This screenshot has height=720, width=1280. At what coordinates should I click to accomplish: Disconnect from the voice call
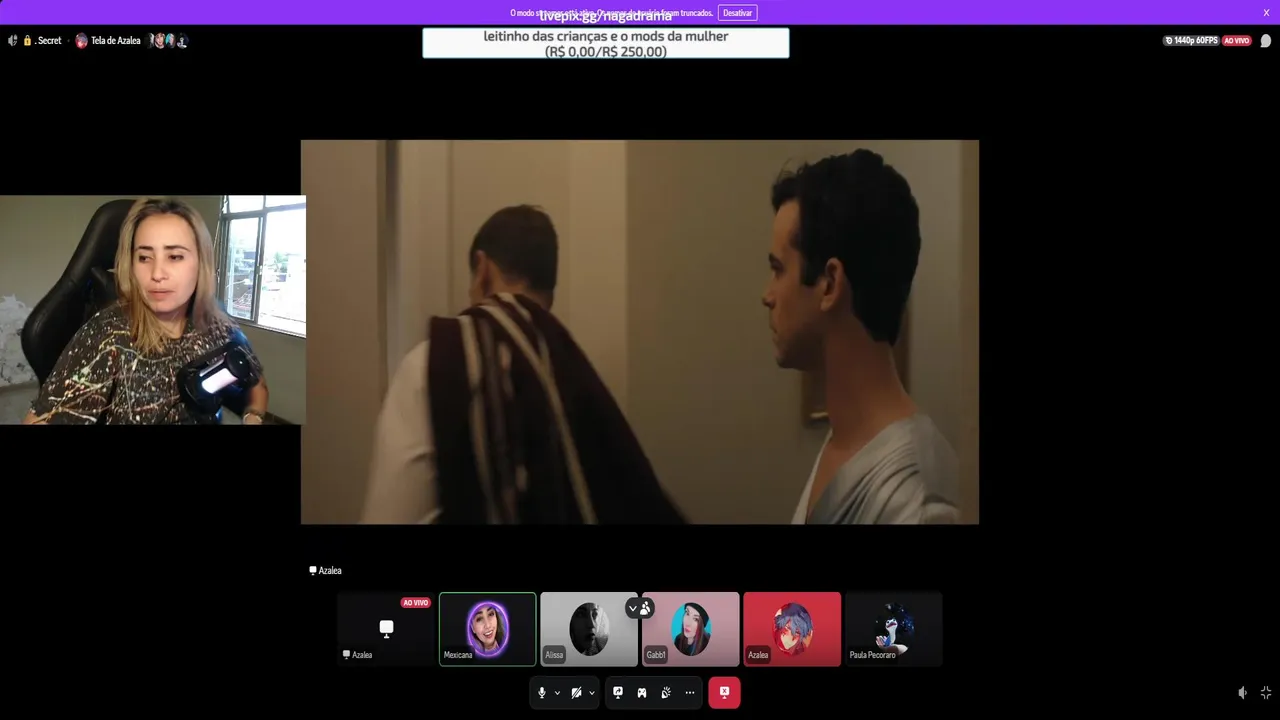724,692
